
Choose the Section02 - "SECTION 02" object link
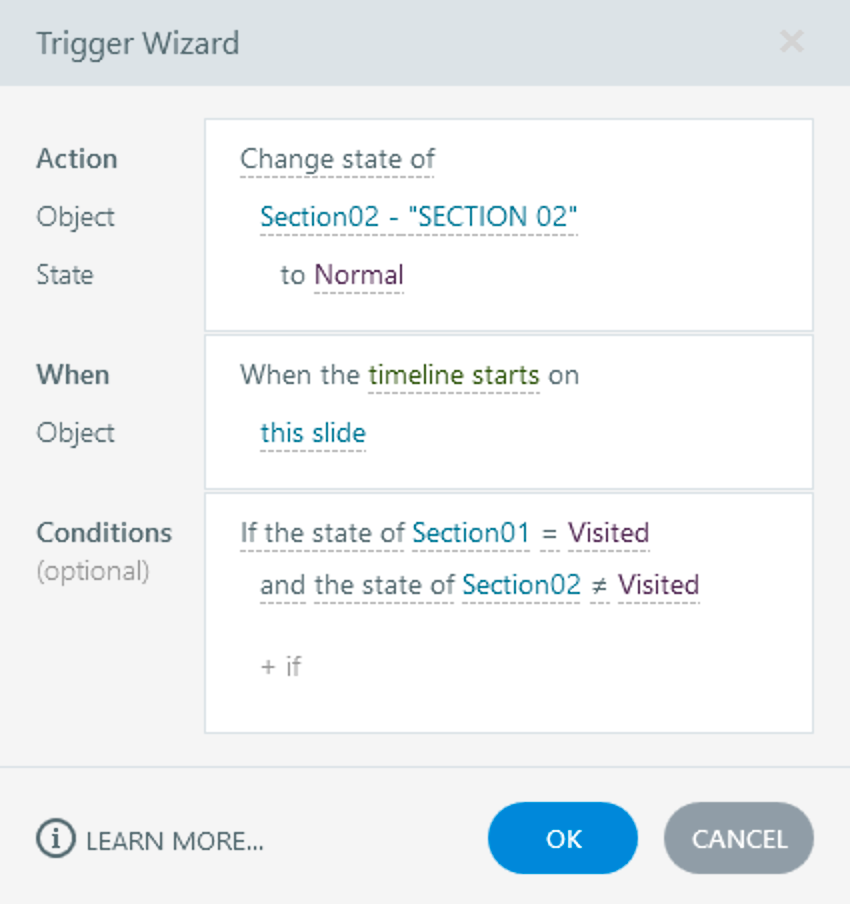(419, 217)
